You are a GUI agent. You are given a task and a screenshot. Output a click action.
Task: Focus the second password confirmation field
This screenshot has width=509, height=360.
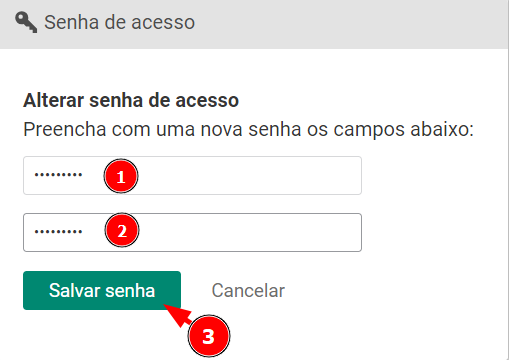coord(192,232)
